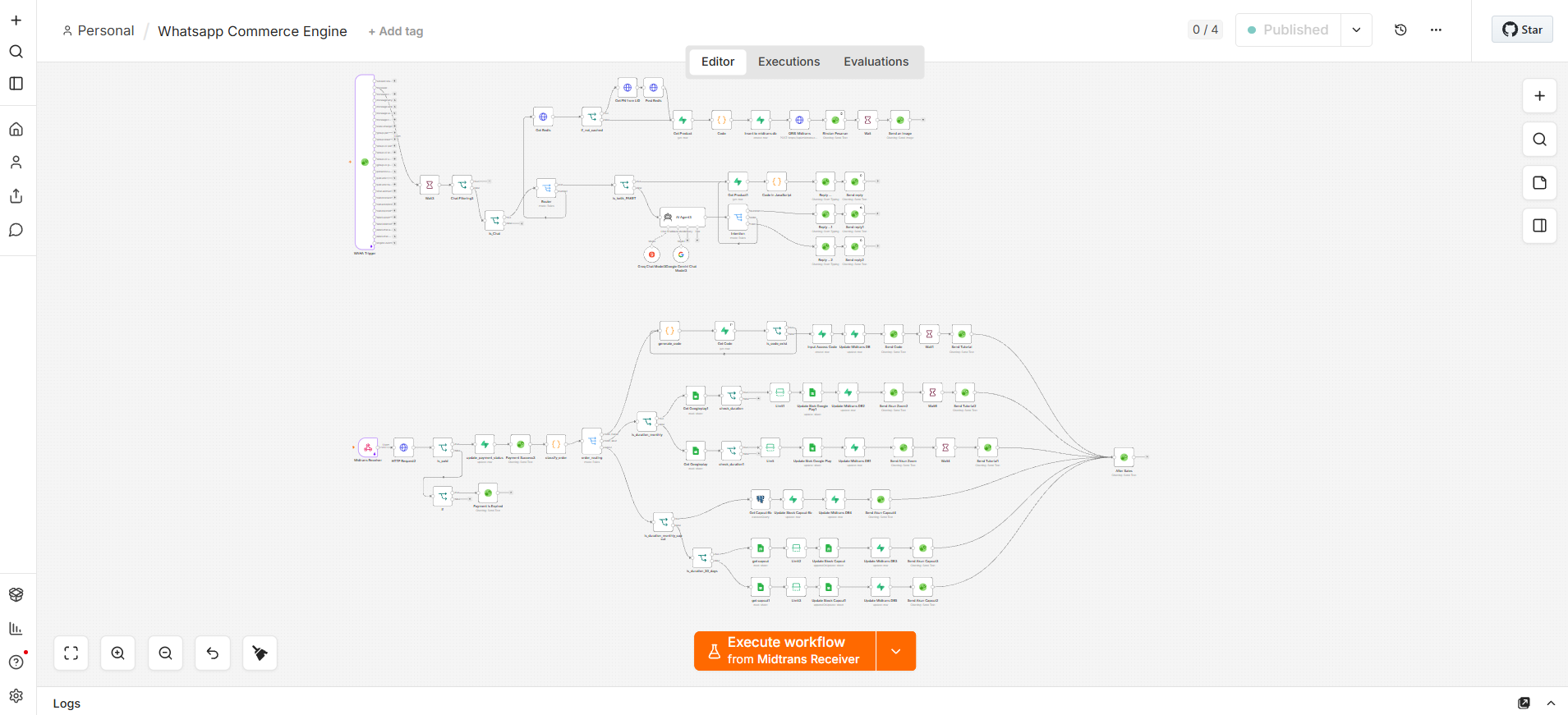Open search from the left sidebar
This screenshot has height=715, width=1568.
pos(16,52)
